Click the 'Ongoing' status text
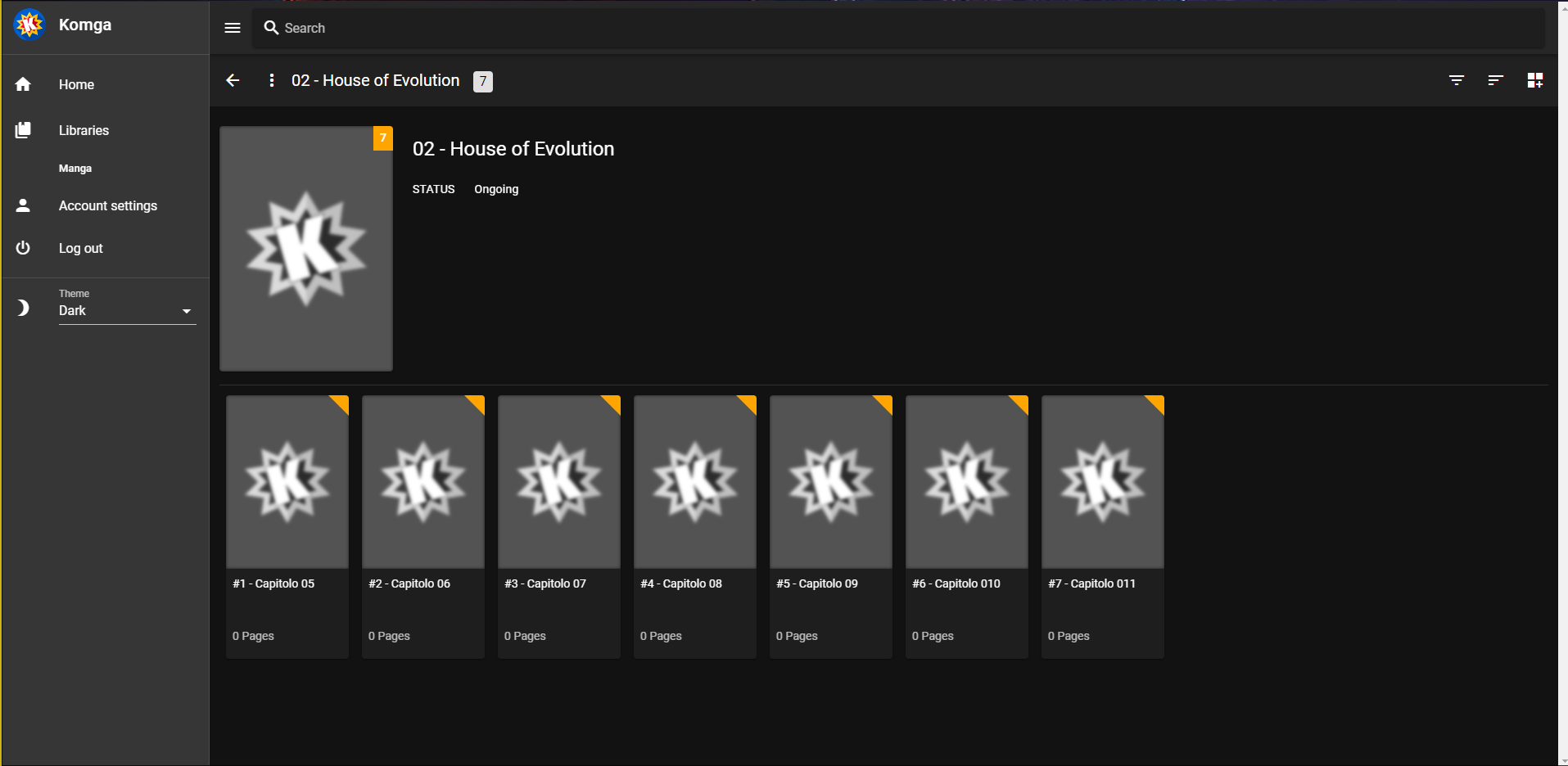Image resolution: width=1568 pixels, height=766 pixels. (x=496, y=189)
